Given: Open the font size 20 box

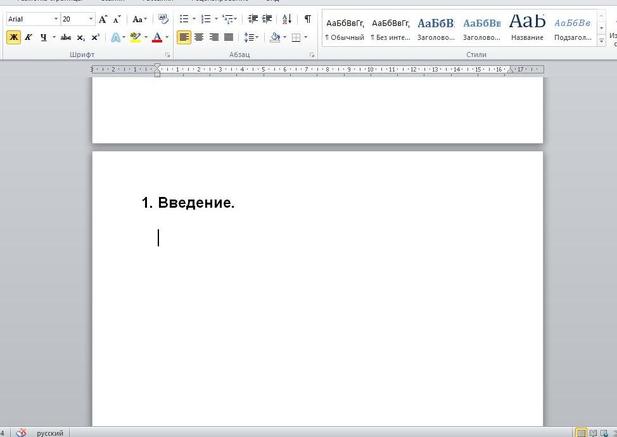Looking at the screenshot, I should tap(78, 19).
